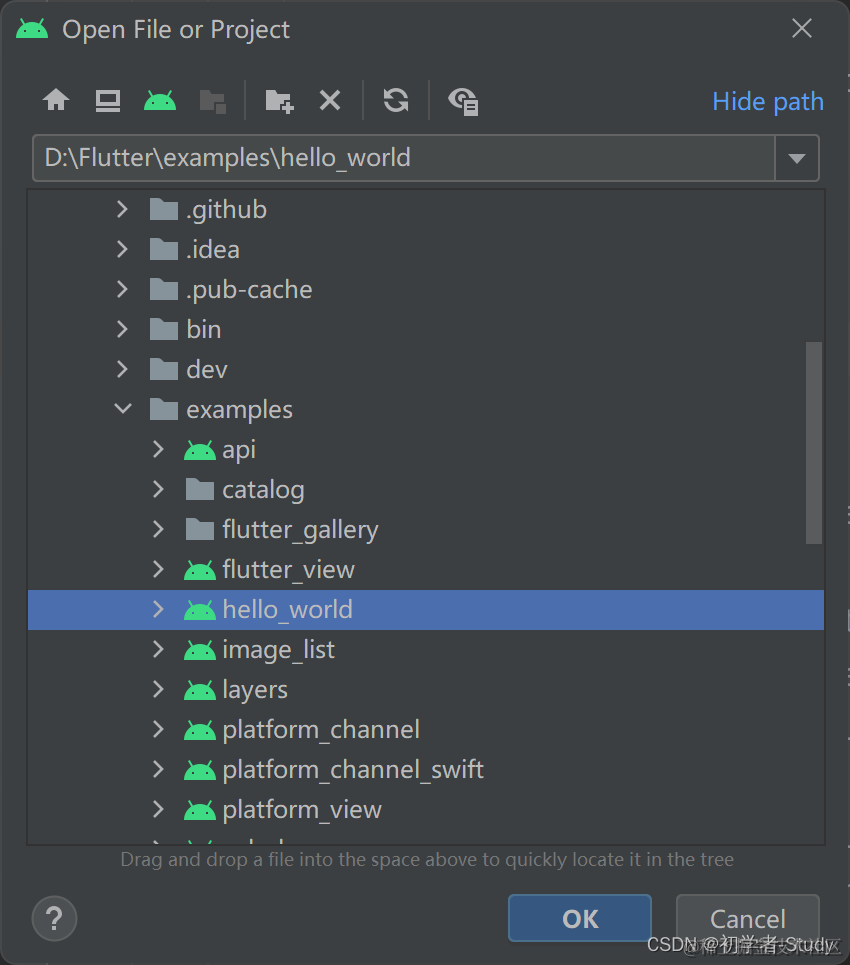Expand the hello_world project
This screenshot has height=965, width=850.
[158, 610]
